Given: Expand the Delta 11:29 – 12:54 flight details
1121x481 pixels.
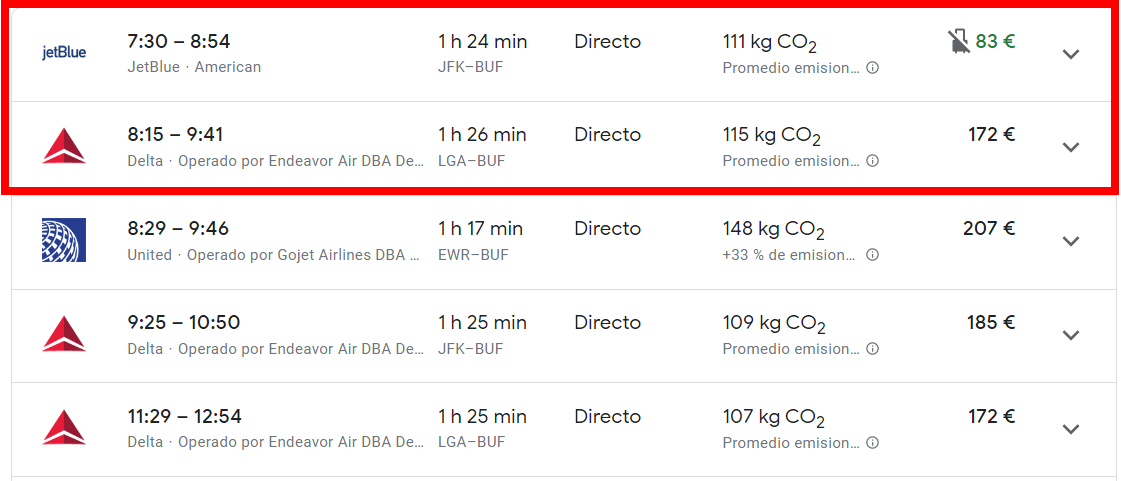Looking at the screenshot, I should [x=1070, y=430].
